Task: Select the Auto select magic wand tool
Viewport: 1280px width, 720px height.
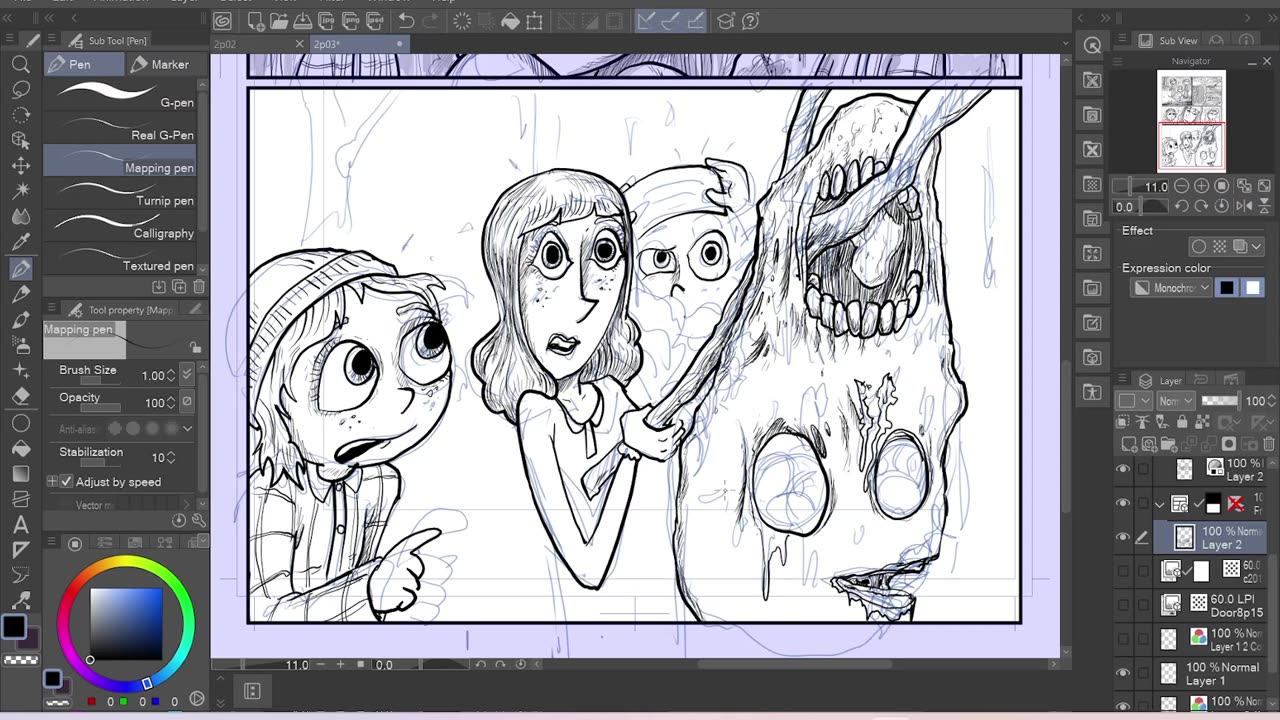Action: (x=20, y=191)
